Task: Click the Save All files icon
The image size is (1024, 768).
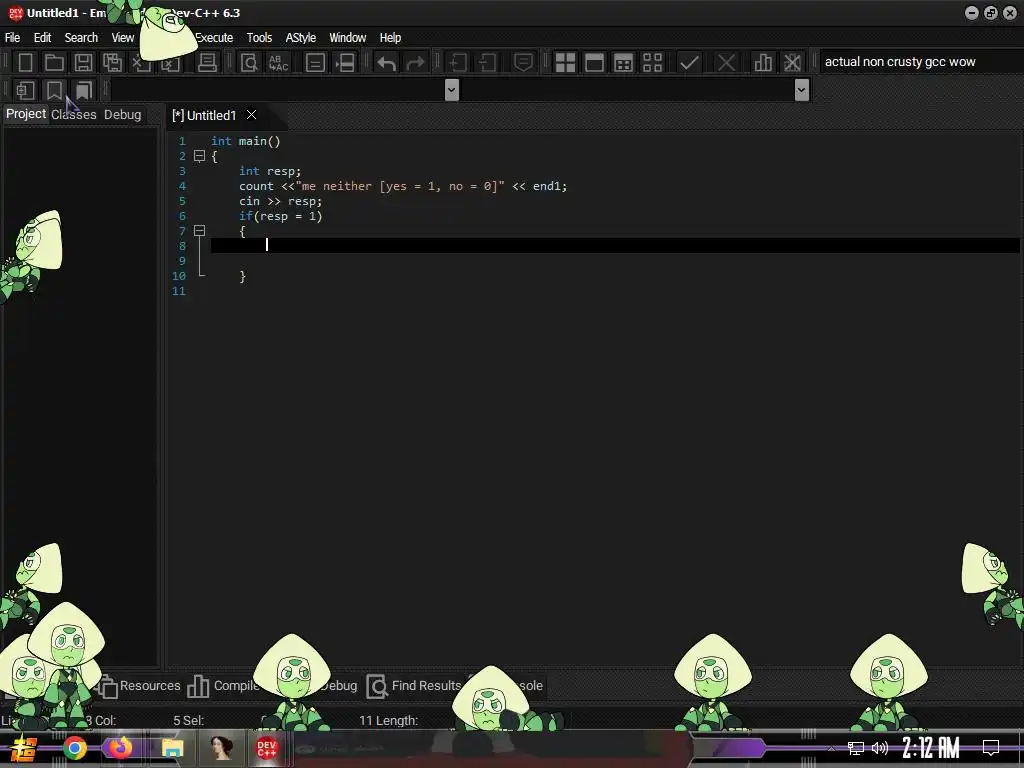Action: tap(112, 63)
